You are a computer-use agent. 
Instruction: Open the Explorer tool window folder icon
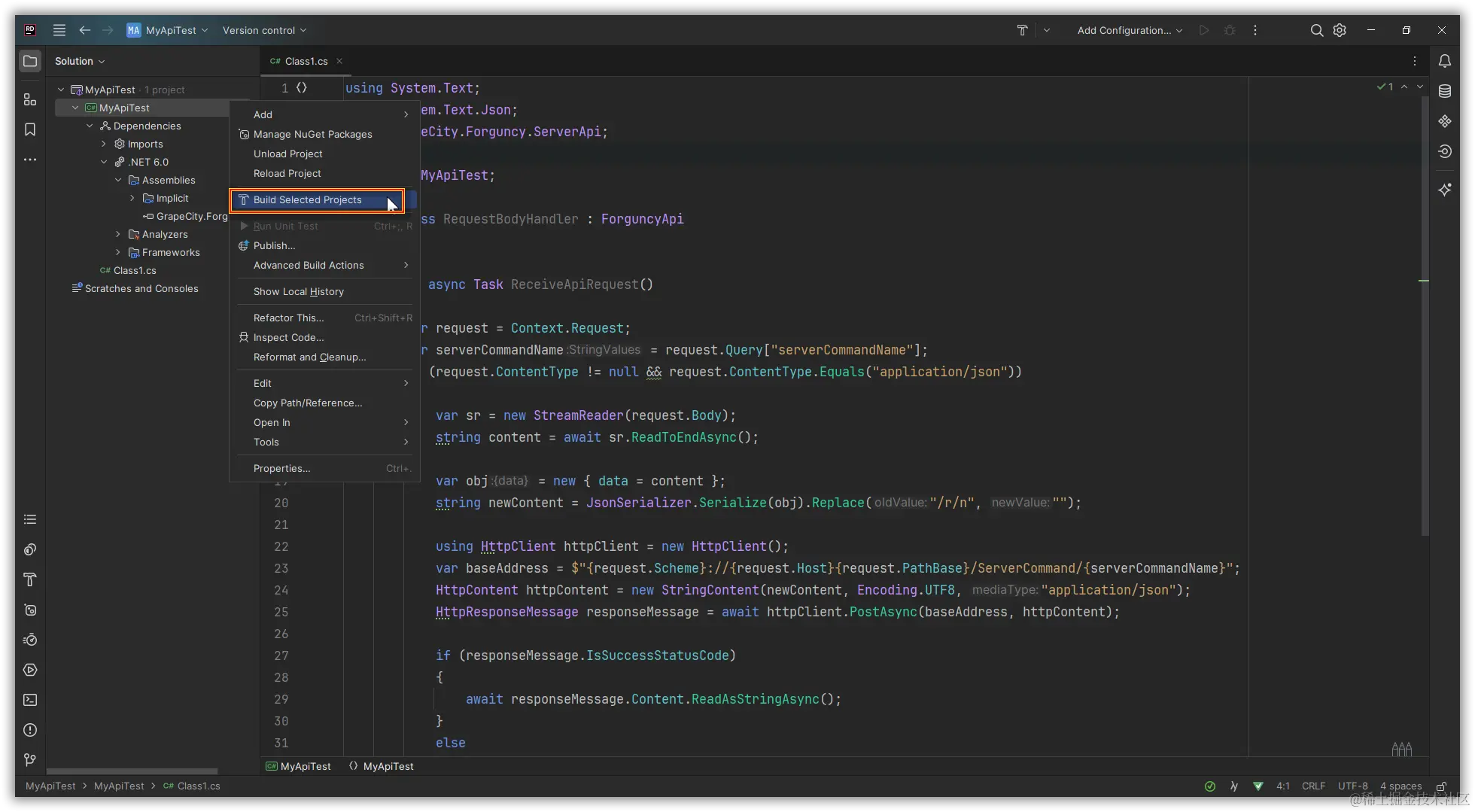click(x=30, y=61)
